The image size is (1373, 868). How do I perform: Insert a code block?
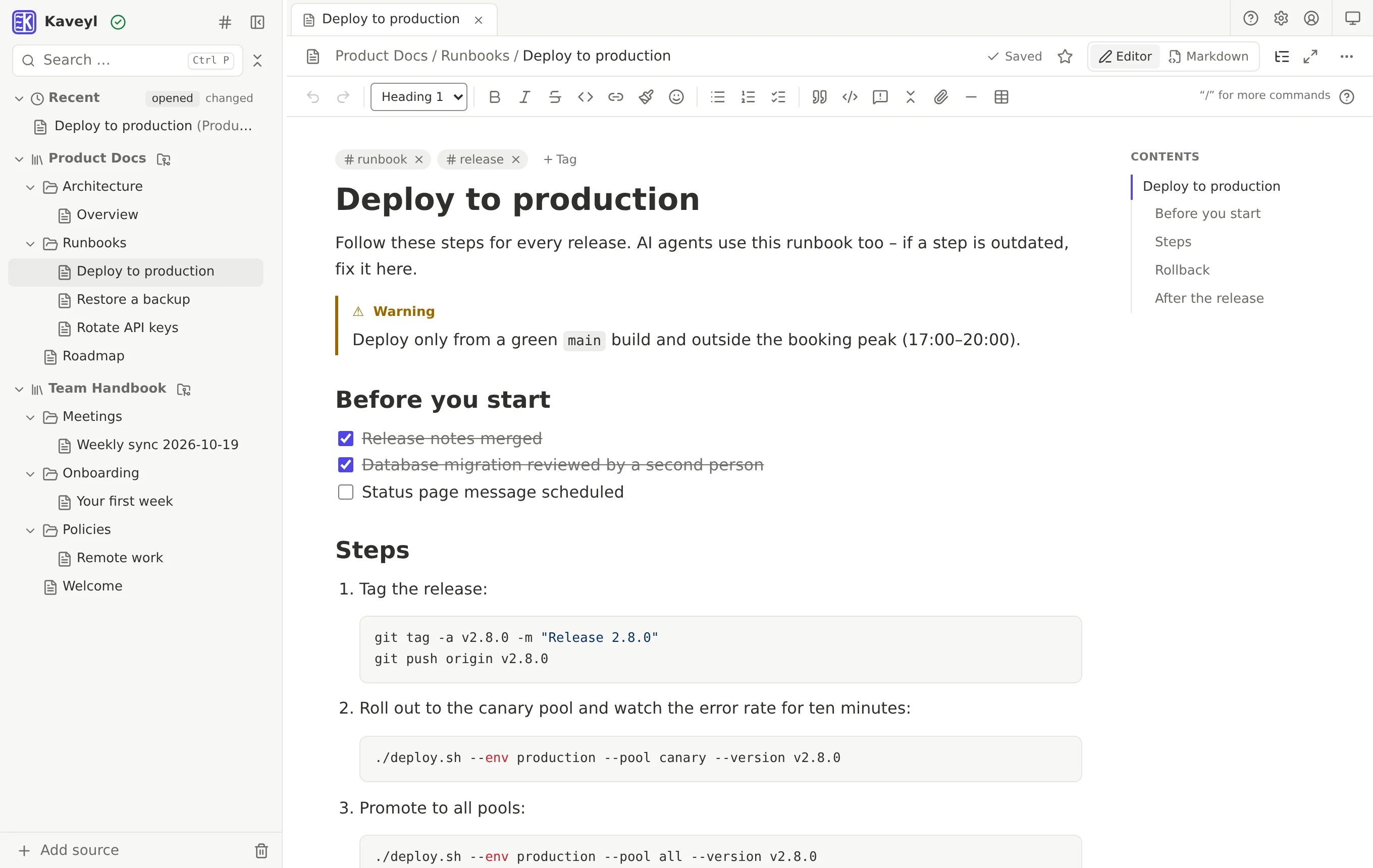coord(850,97)
